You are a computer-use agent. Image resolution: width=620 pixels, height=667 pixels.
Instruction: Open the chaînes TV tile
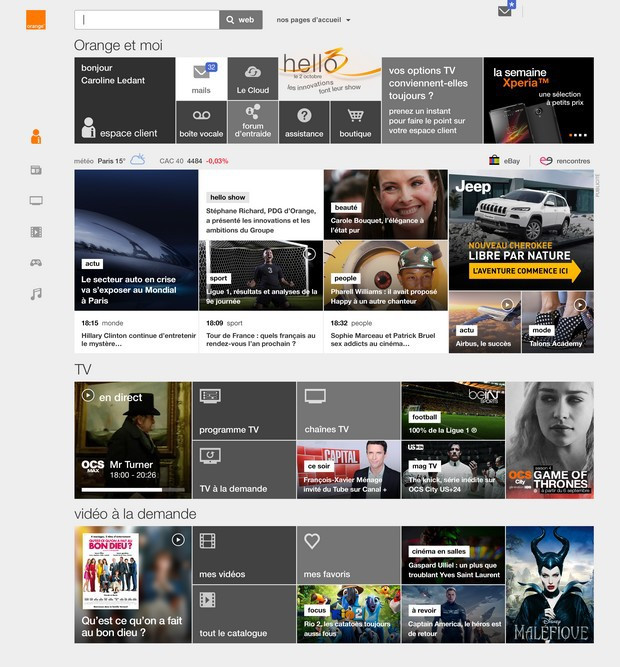[348, 410]
